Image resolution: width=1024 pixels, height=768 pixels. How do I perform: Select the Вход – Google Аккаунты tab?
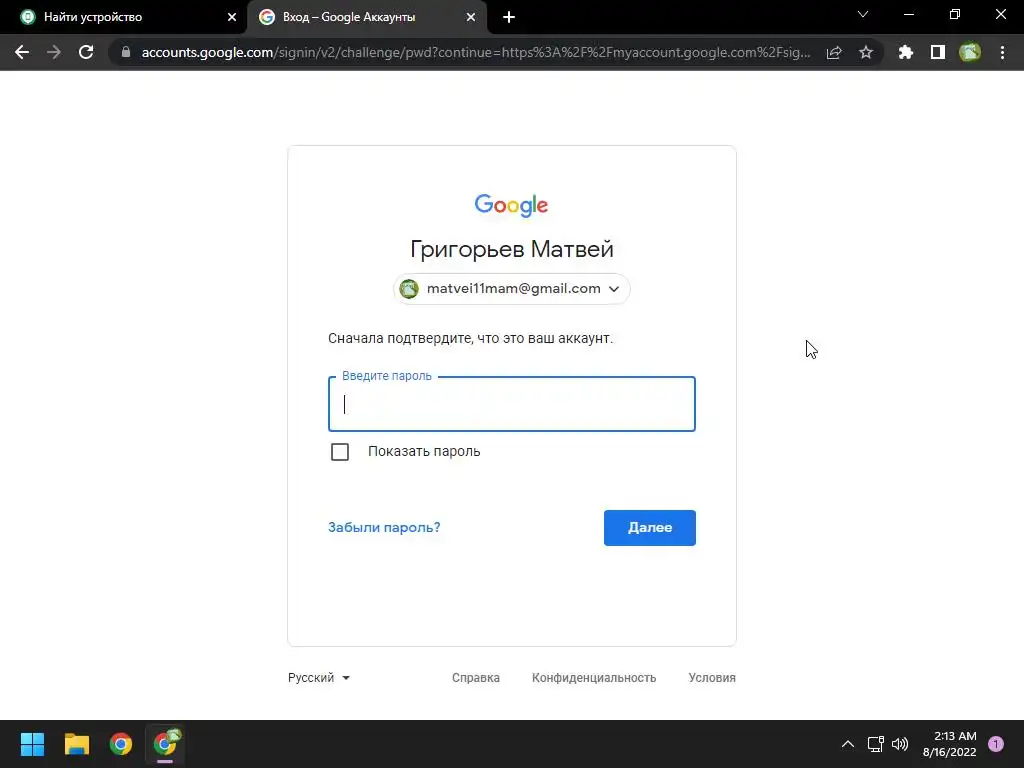coord(367,17)
